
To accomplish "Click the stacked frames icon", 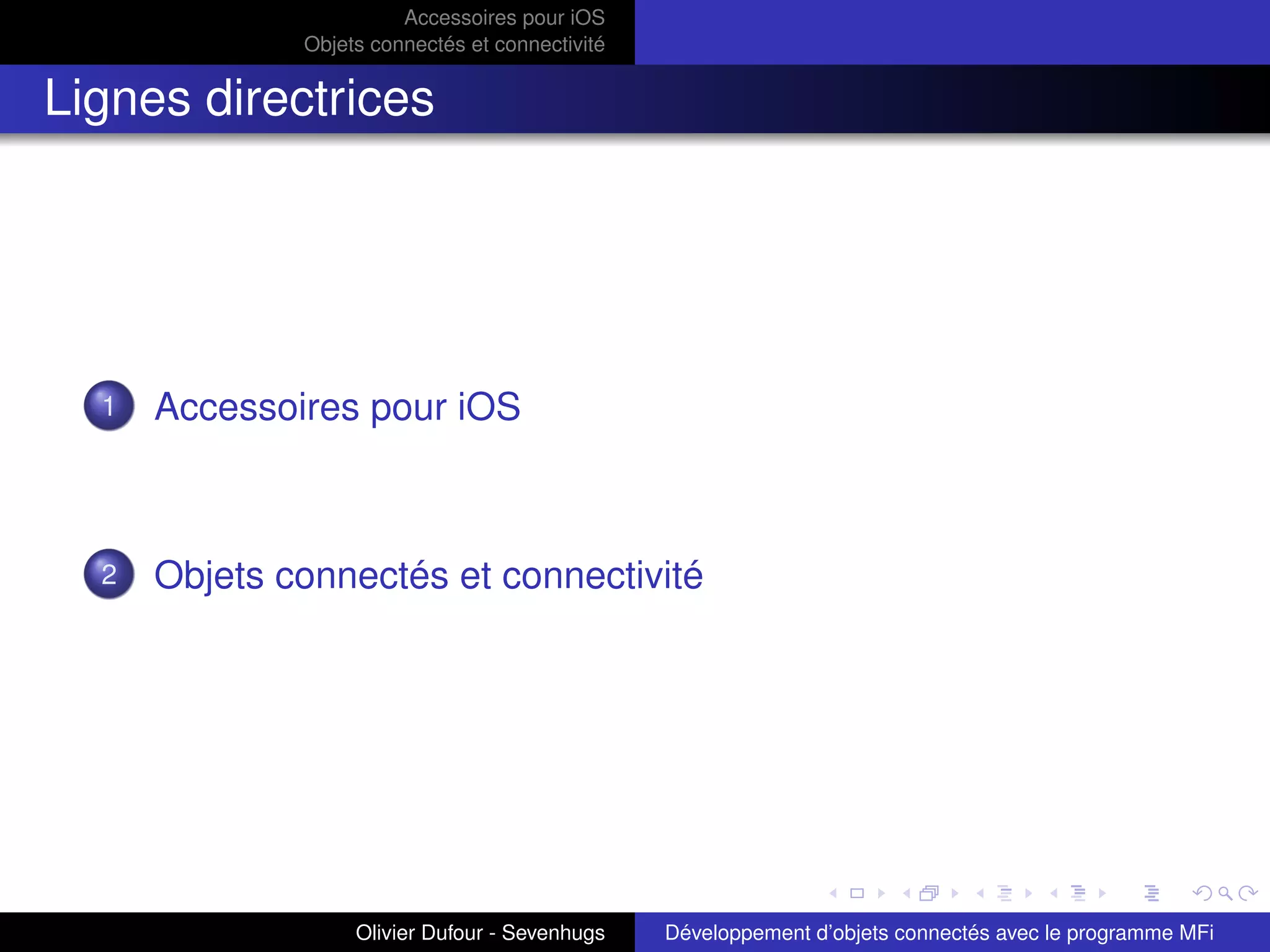I will pyautogui.click(x=930, y=893).
